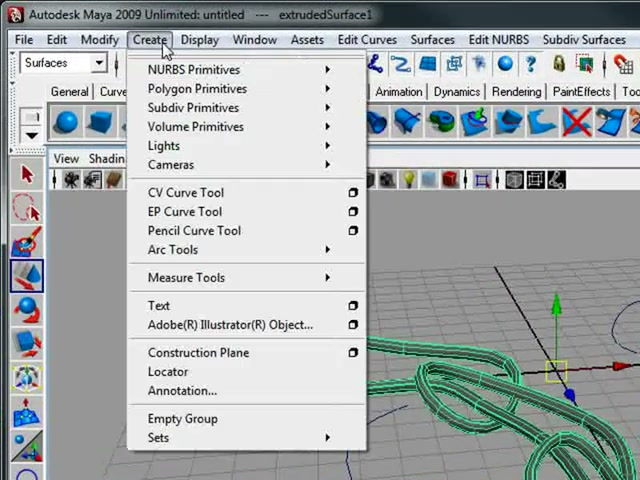Open Camera Attributes from panel toolbar

click(93, 180)
